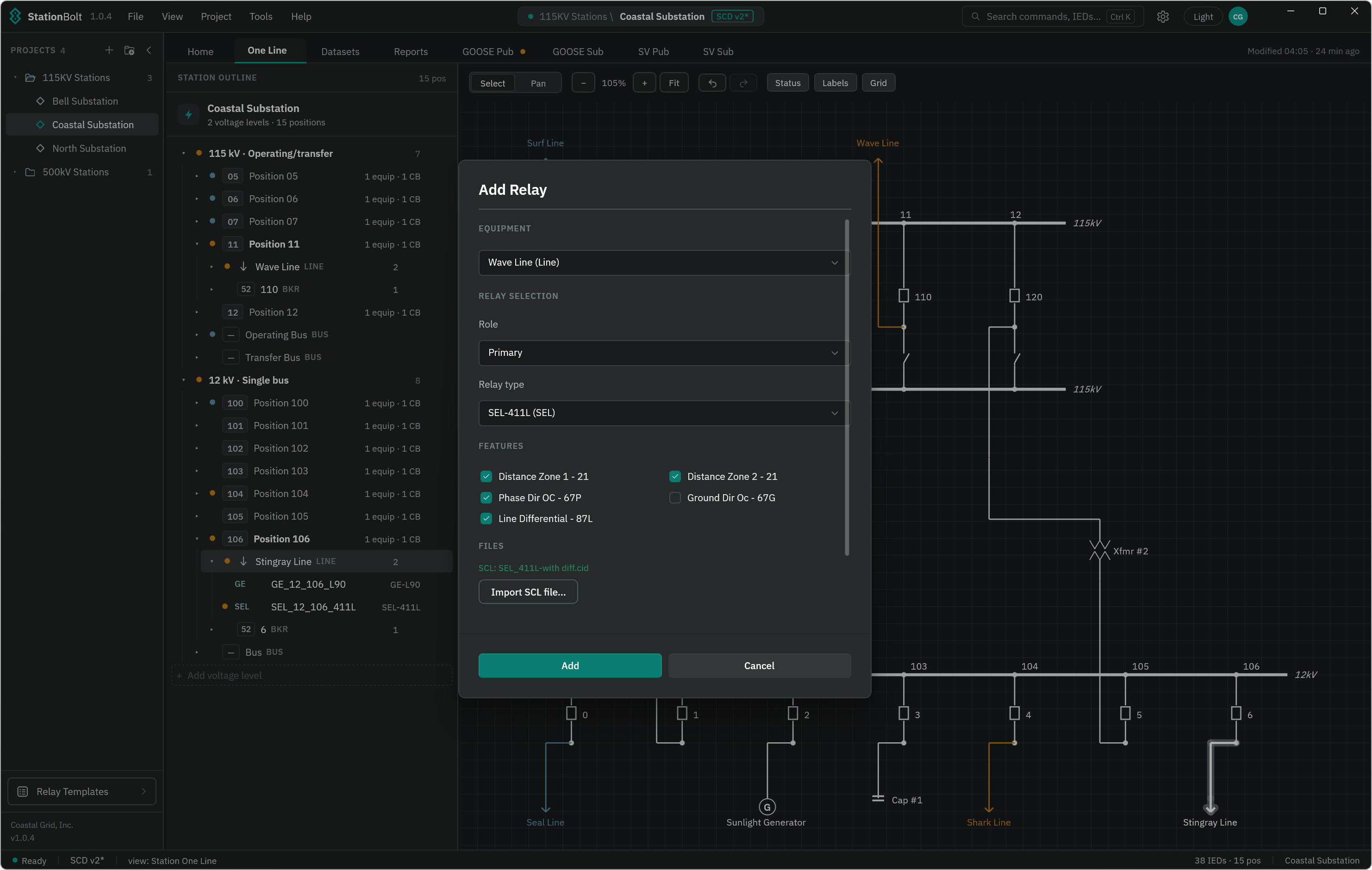Viewport: 1372px width, 870px height.
Task: Open the Equipment dropdown showing Wave Line
Action: pos(664,263)
